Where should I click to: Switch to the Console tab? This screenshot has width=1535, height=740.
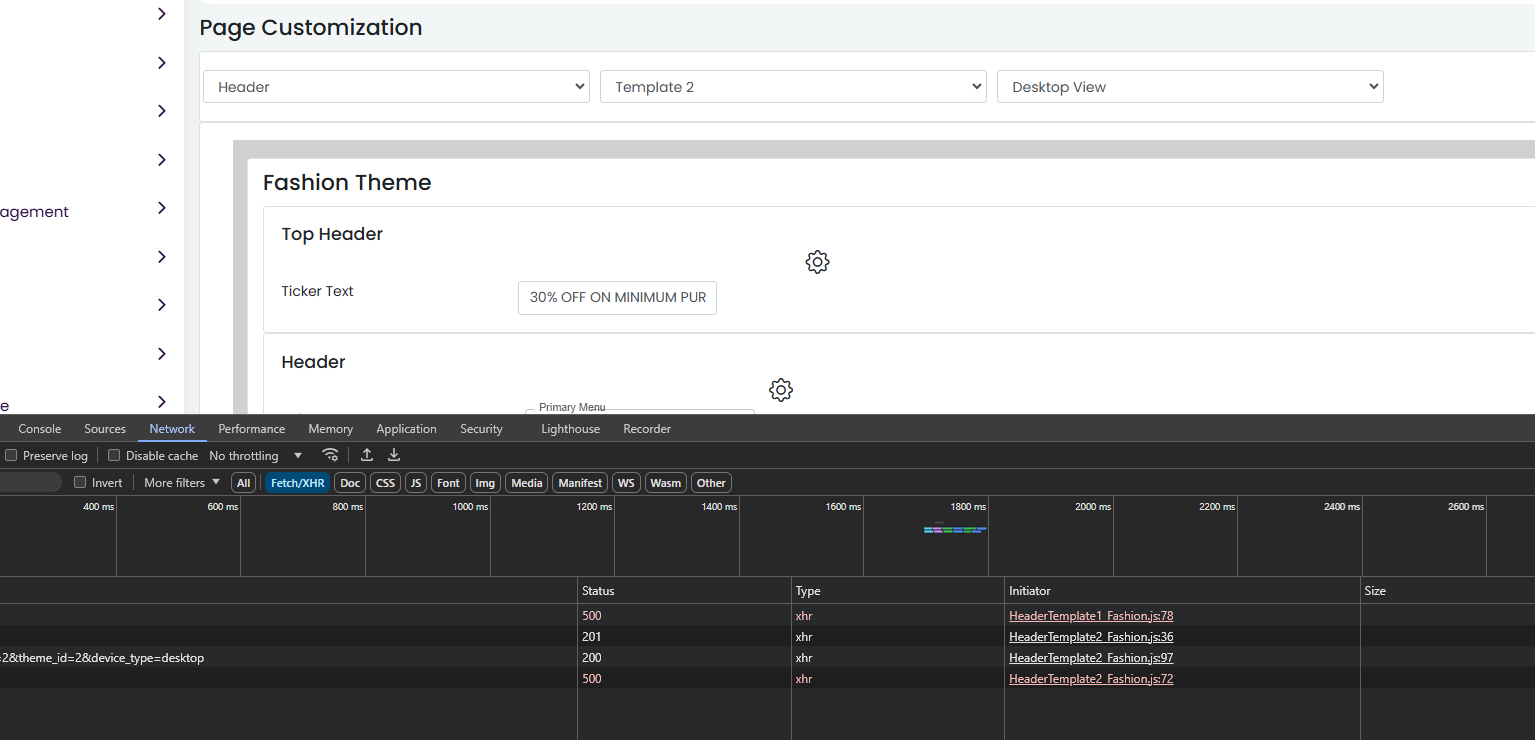40,429
